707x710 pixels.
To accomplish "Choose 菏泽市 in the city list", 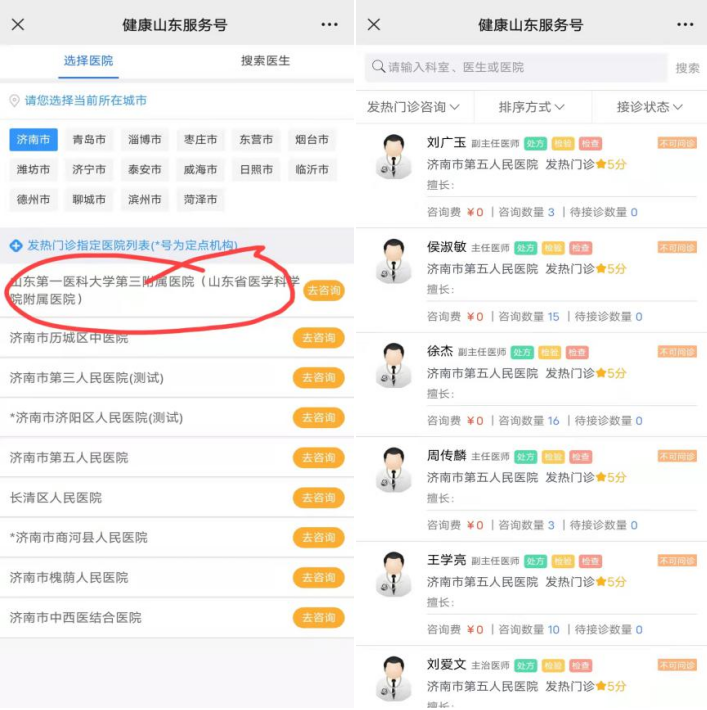I will click(201, 200).
